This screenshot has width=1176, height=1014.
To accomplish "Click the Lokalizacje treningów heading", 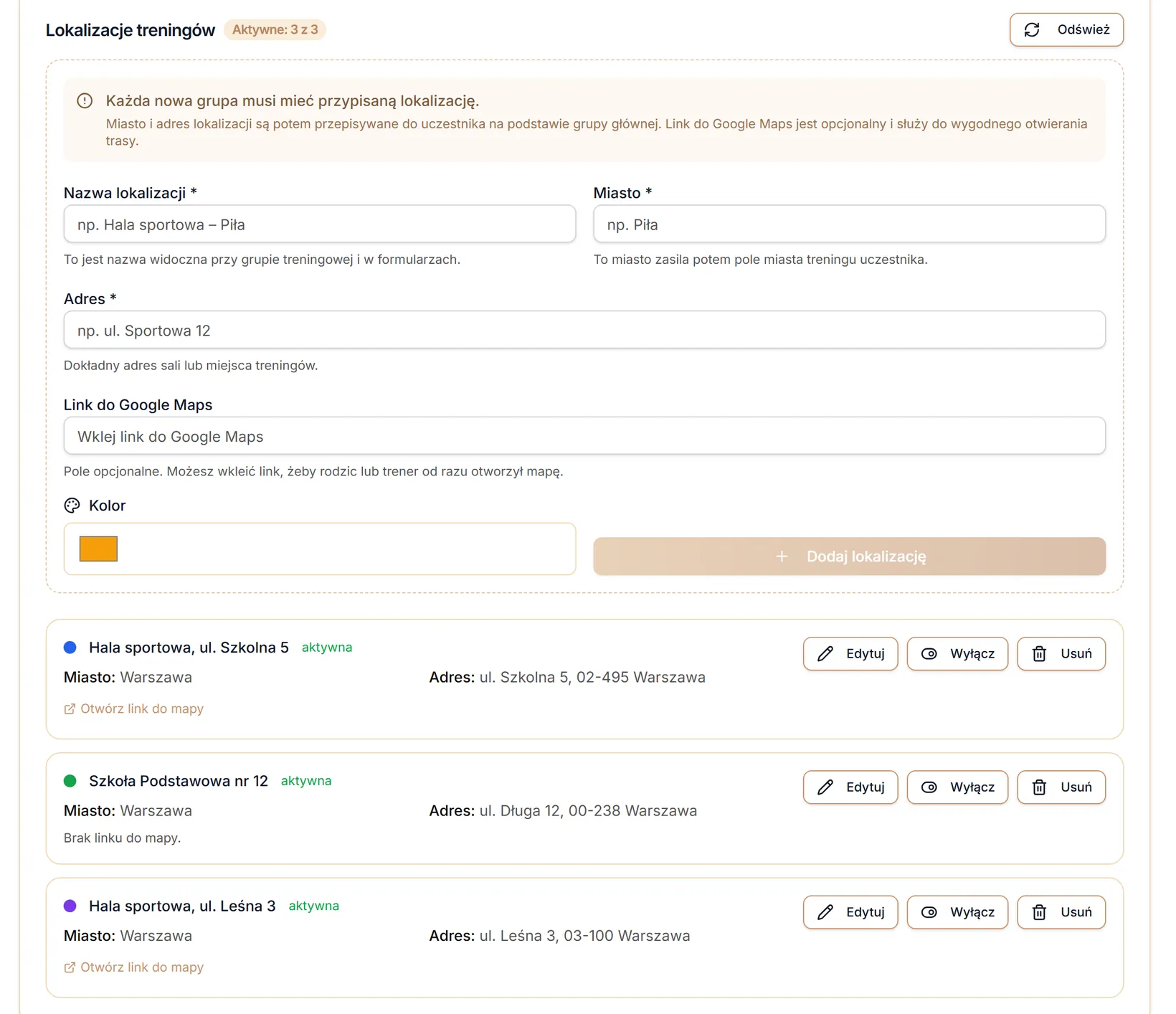I will (x=131, y=30).
